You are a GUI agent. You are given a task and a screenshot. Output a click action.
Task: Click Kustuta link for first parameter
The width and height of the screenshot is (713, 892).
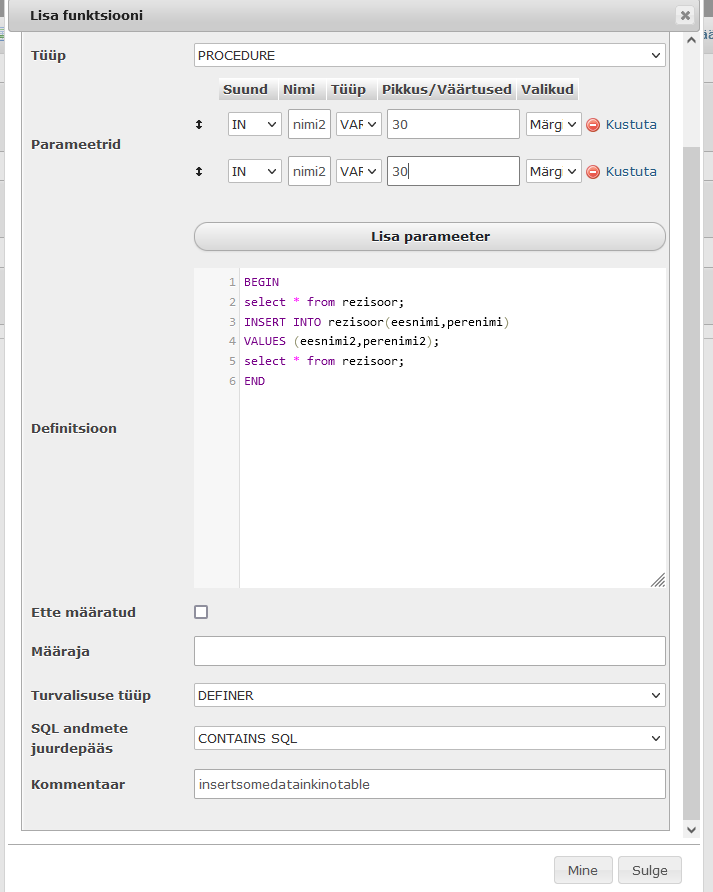(631, 124)
